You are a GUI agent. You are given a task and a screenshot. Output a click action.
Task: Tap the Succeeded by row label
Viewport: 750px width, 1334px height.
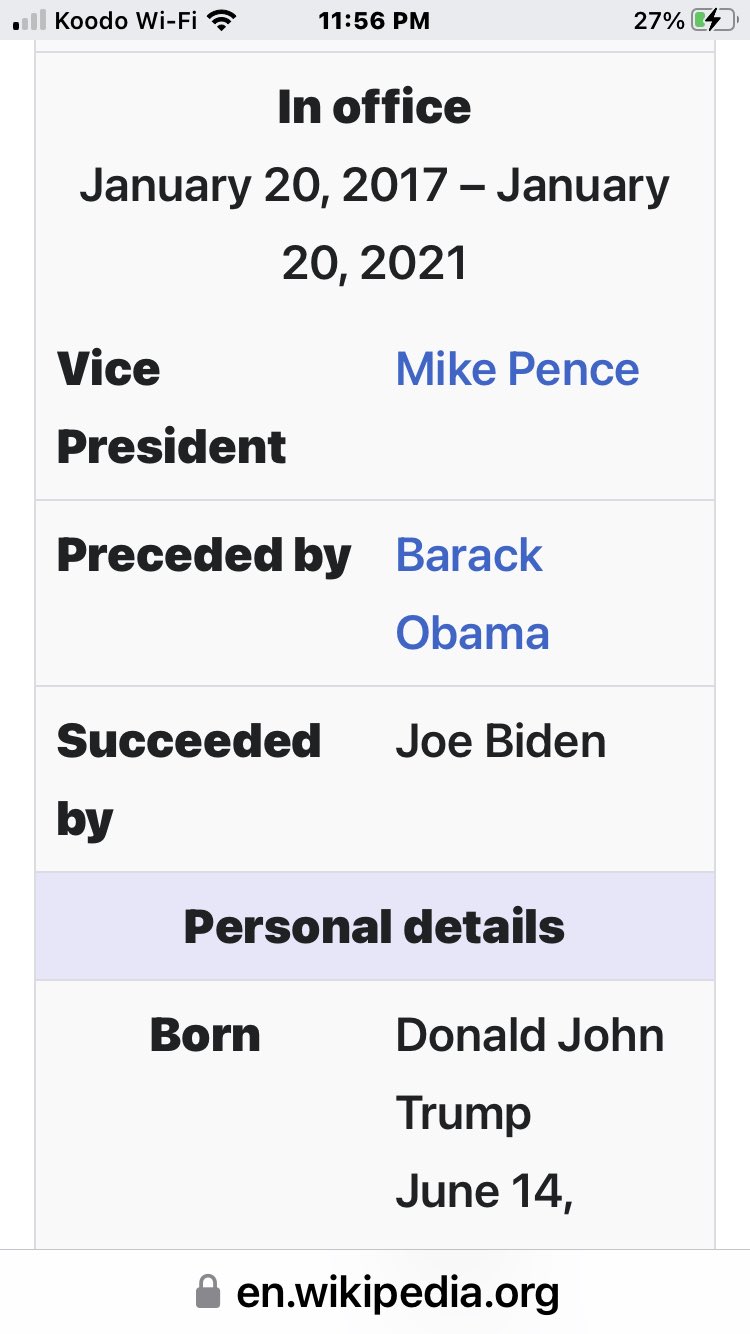[188, 780]
